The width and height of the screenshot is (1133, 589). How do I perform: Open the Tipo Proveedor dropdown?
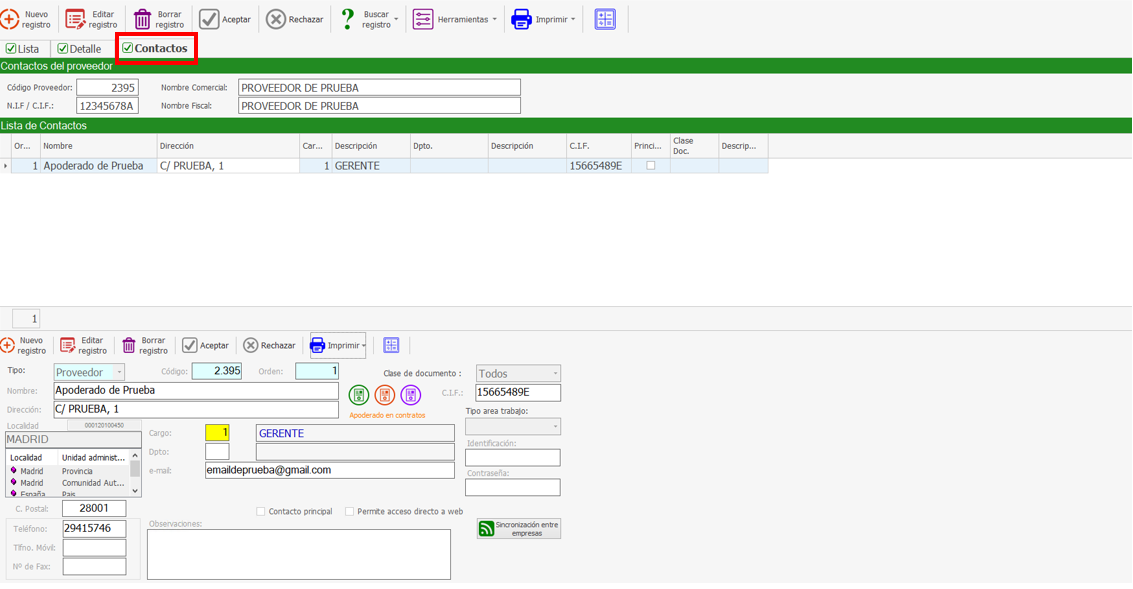[x=88, y=372]
